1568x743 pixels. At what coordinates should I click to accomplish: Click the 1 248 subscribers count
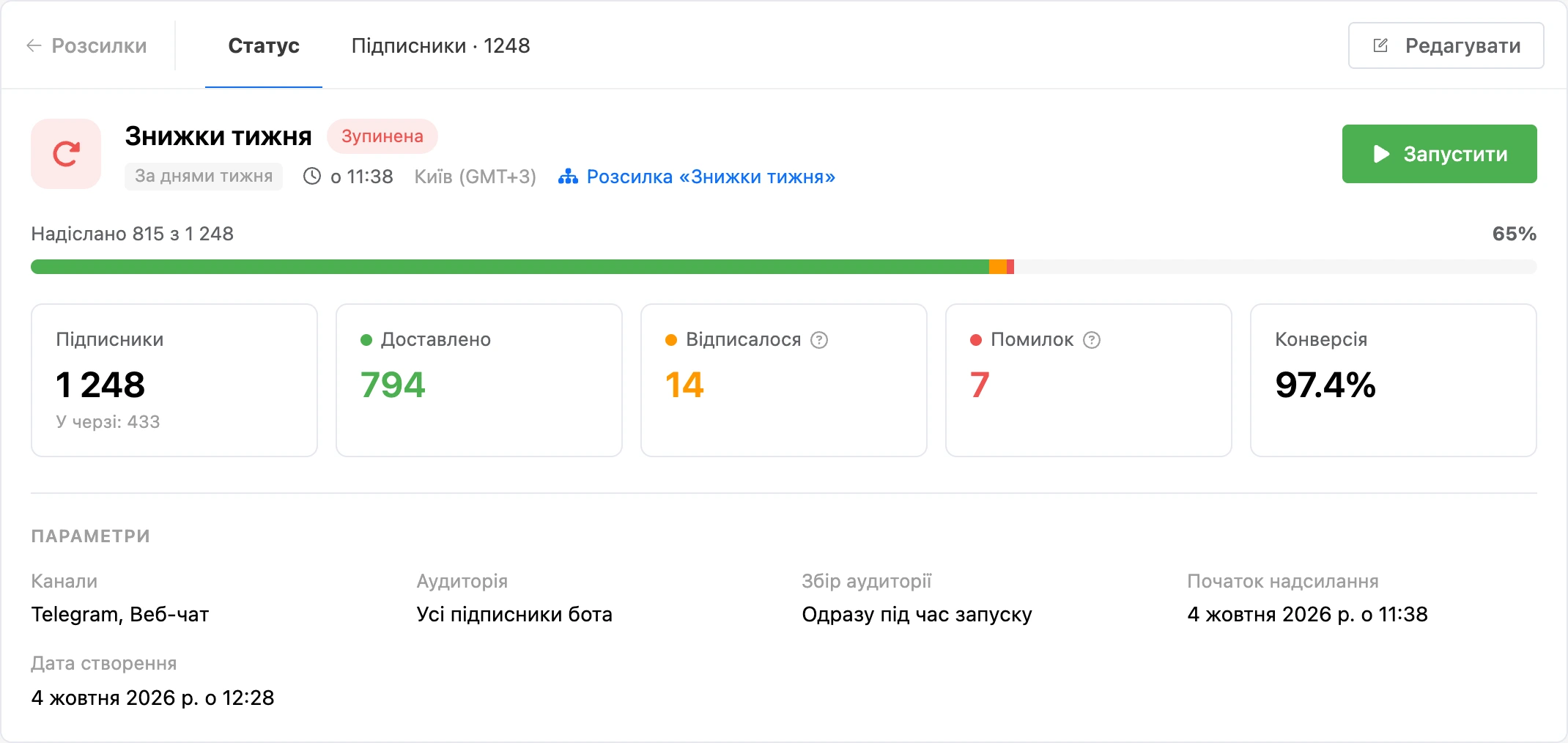pos(100,385)
